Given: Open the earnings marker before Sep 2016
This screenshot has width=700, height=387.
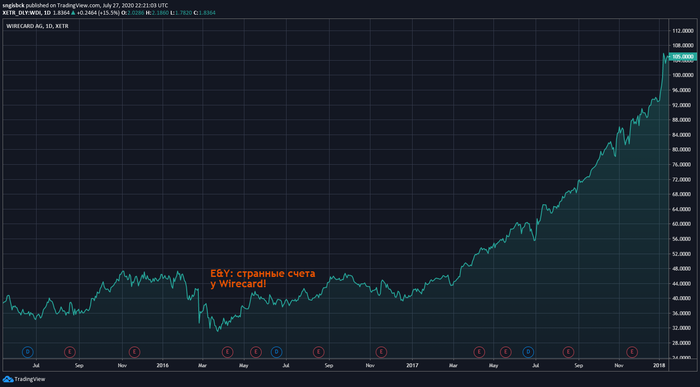Looking at the screenshot, I should 318,352.
